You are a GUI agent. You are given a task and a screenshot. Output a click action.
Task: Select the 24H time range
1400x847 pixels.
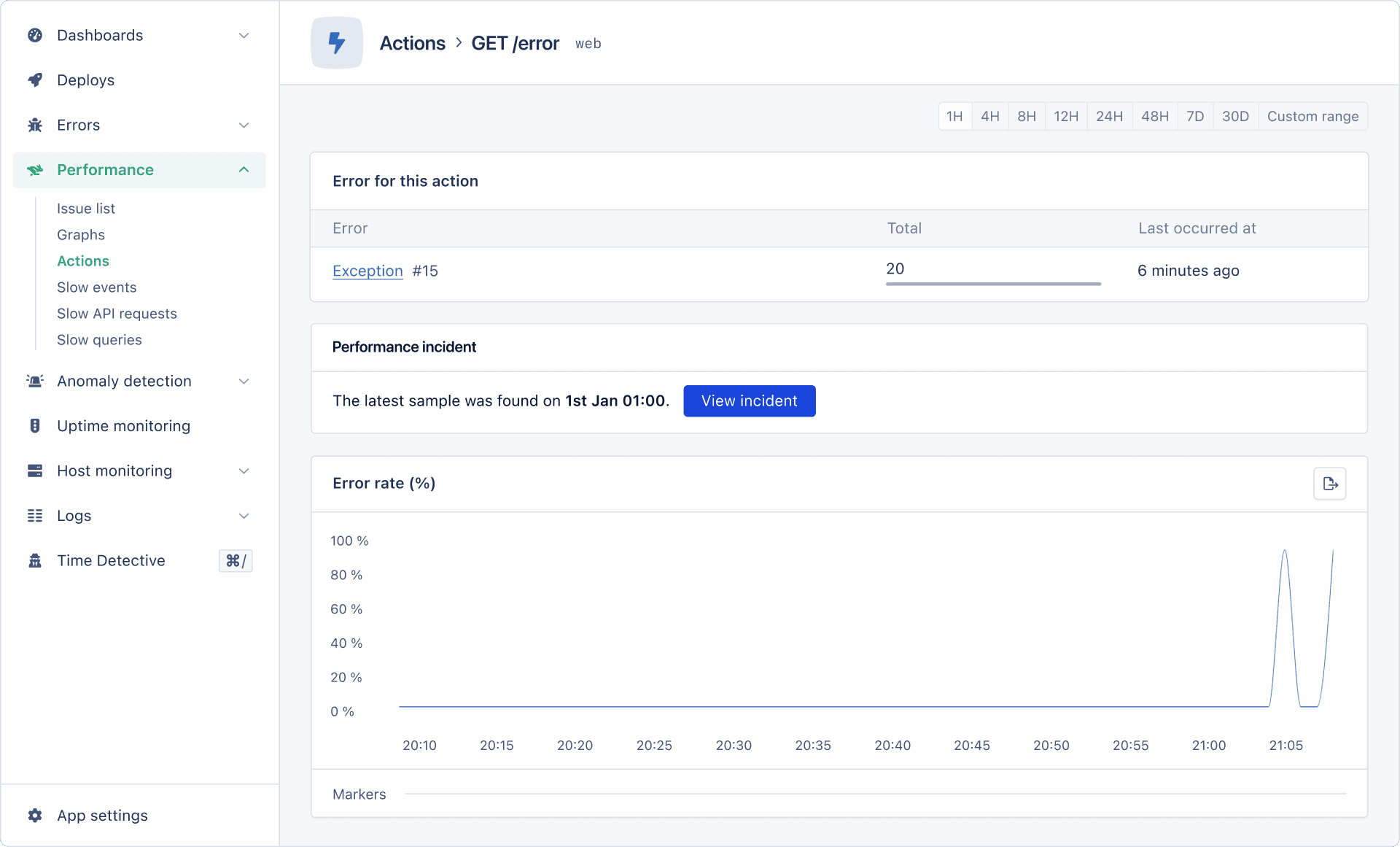pos(1110,116)
